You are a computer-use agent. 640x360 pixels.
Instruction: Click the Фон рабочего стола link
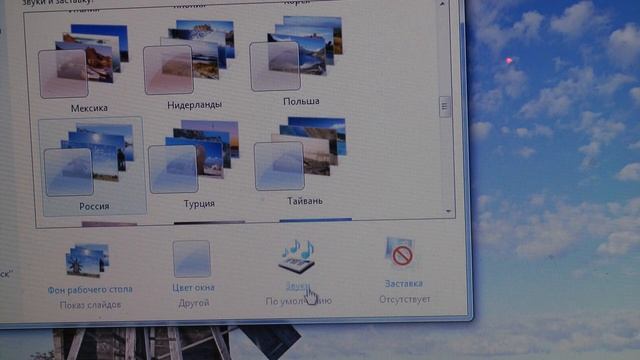(90, 290)
